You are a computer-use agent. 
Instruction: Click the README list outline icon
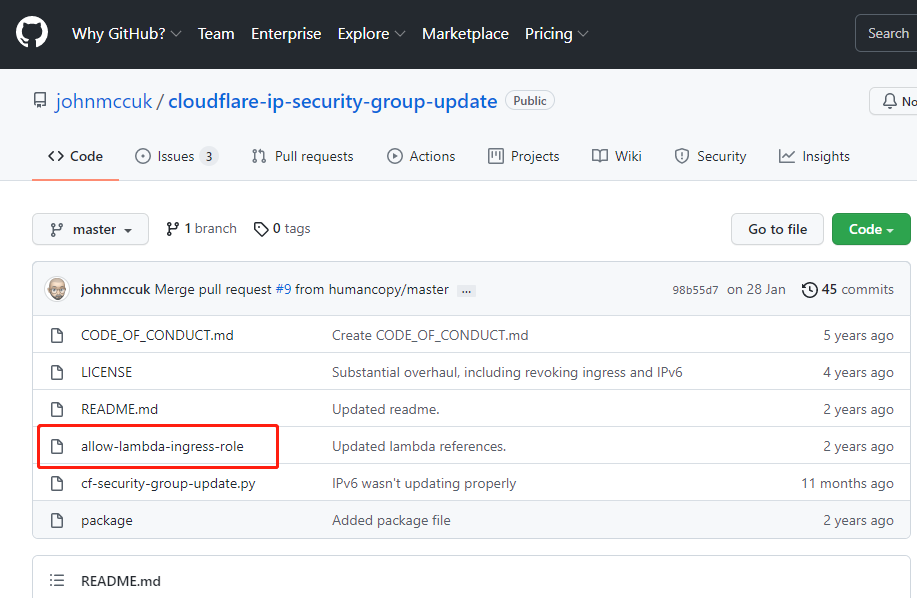pyautogui.click(x=57, y=581)
